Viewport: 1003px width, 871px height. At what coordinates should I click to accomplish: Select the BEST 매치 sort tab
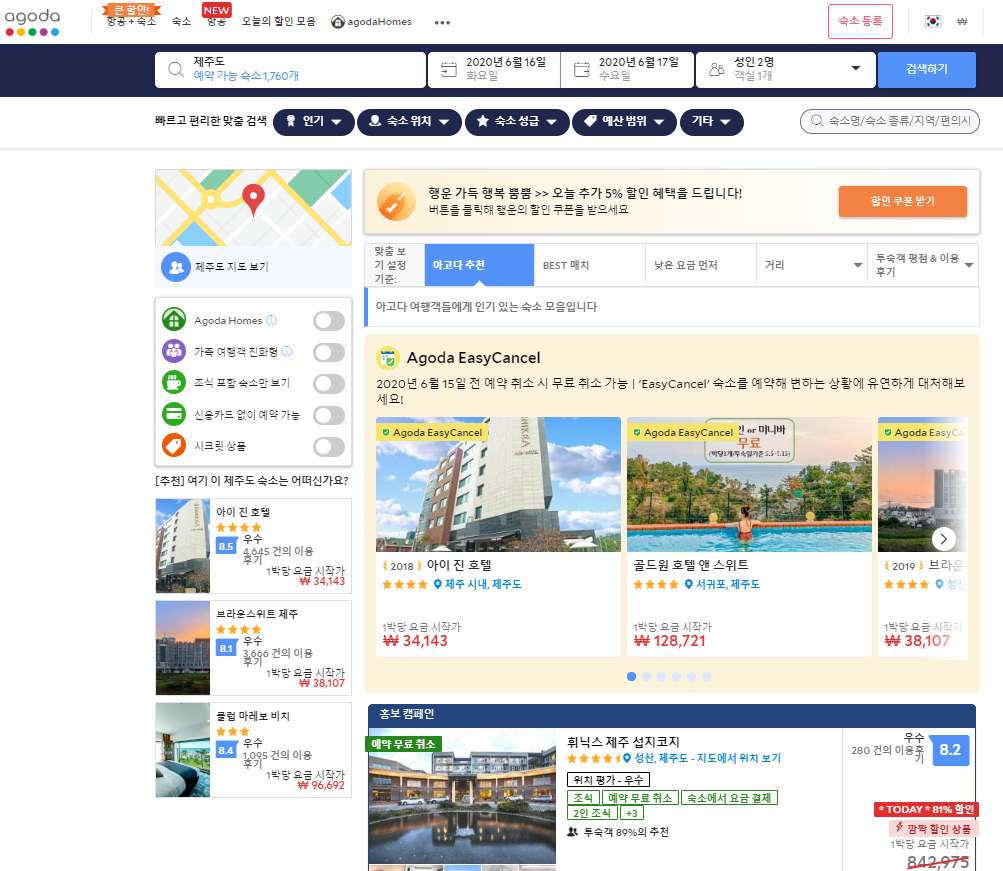click(x=589, y=265)
